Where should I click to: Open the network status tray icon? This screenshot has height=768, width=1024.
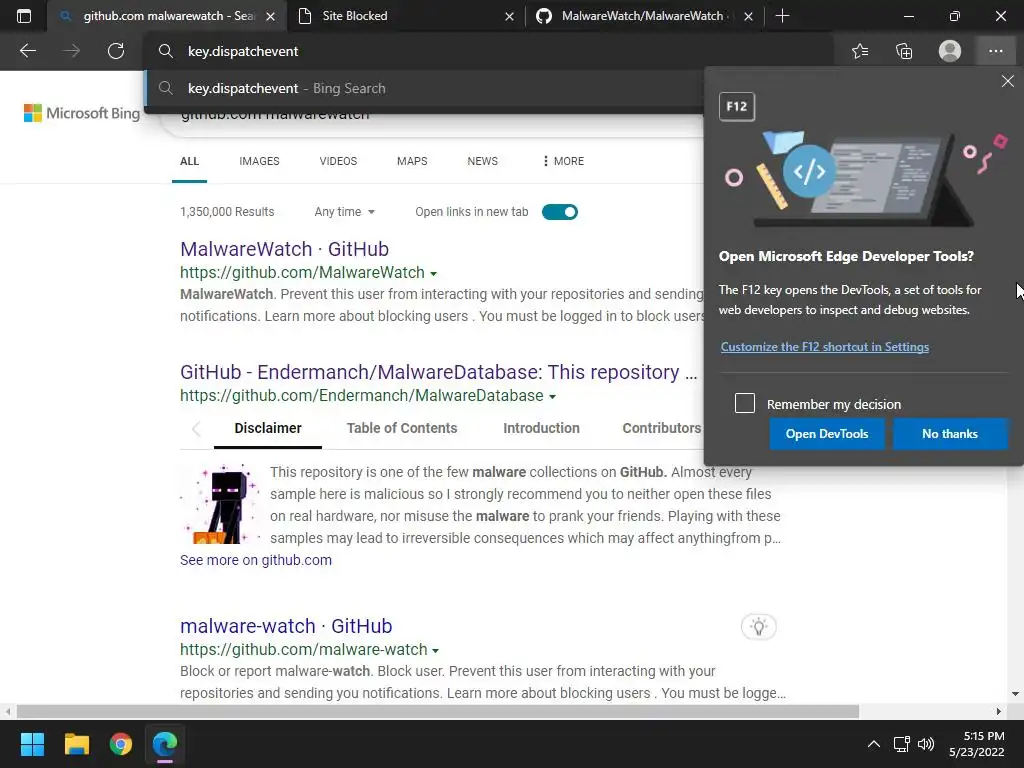(x=902, y=744)
